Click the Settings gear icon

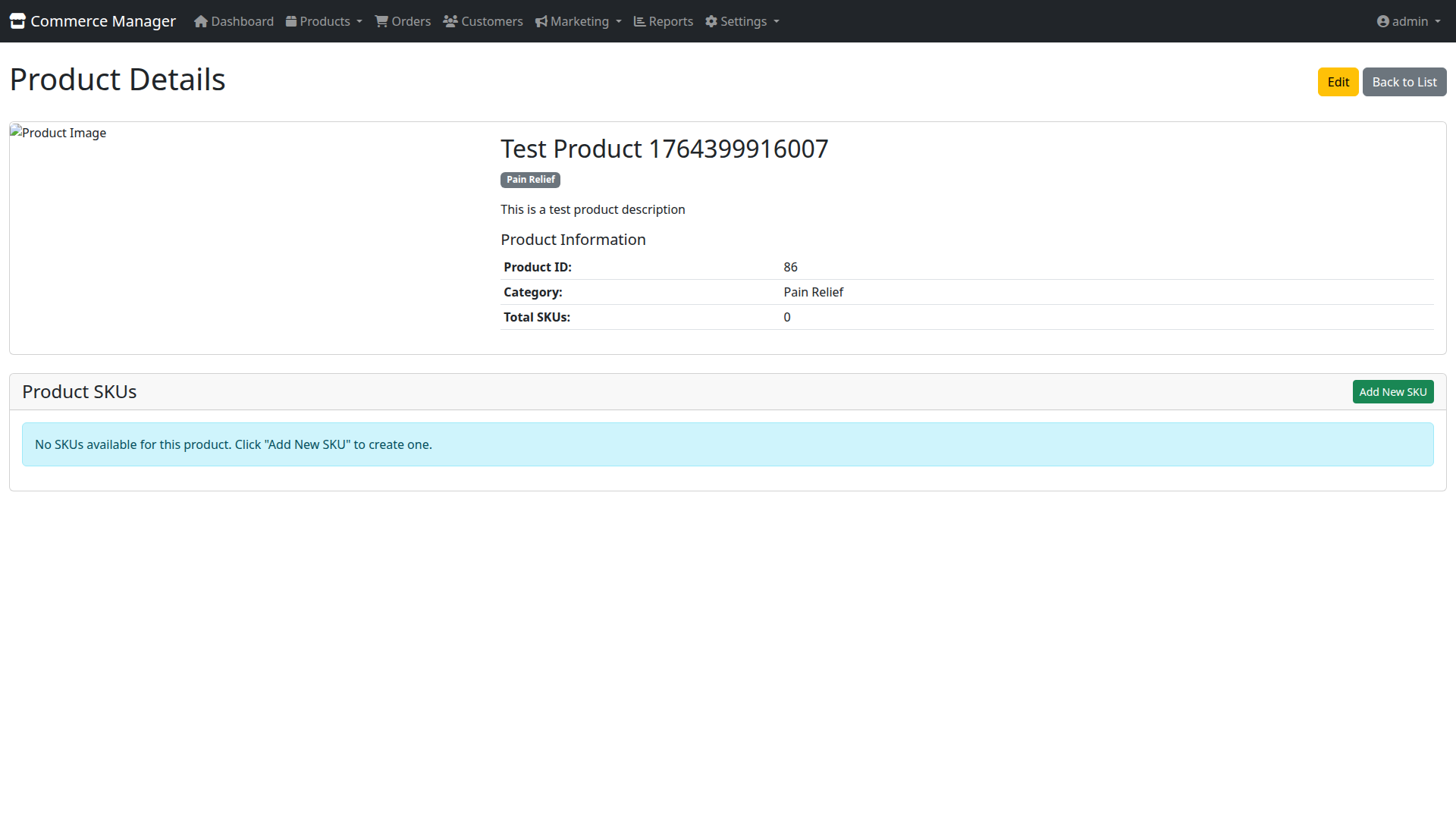coord(711,21)
